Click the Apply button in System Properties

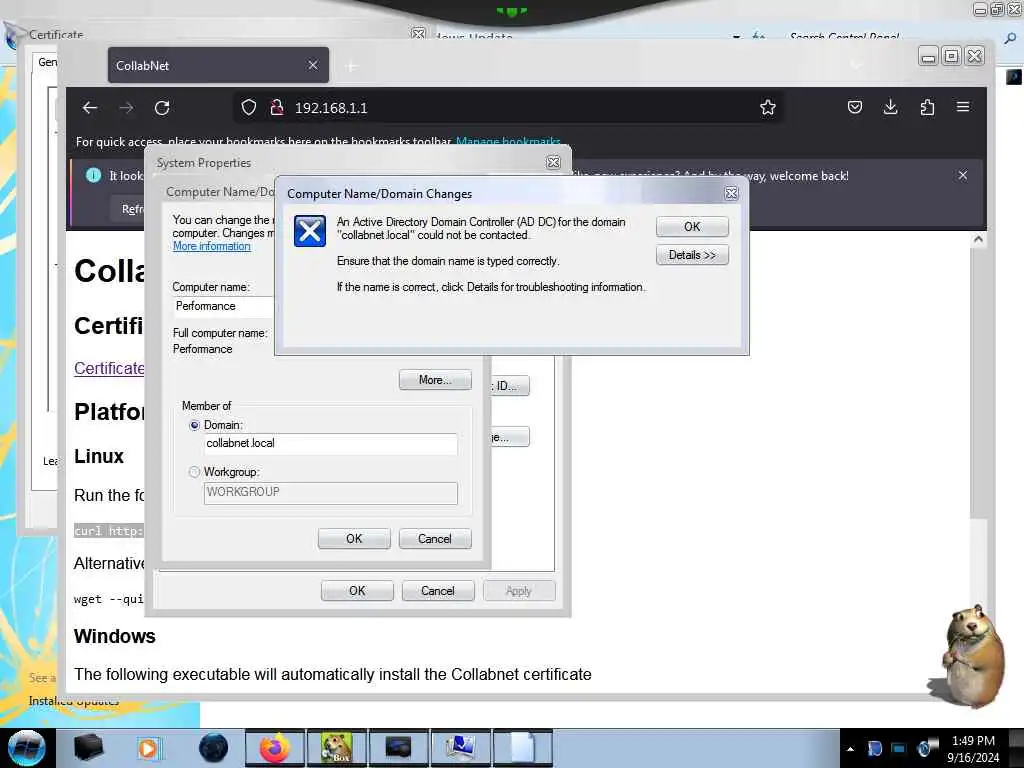[x=519, y=591]
